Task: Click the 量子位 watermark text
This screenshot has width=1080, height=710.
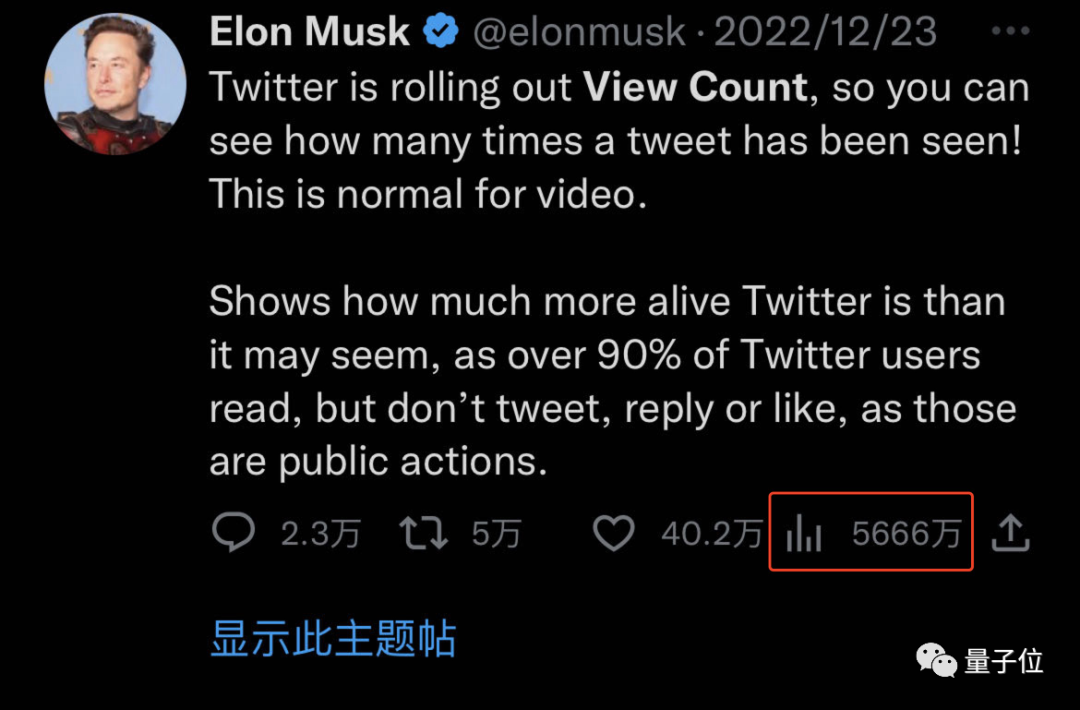Action: pyautogui.click(x=1003, y=661)
